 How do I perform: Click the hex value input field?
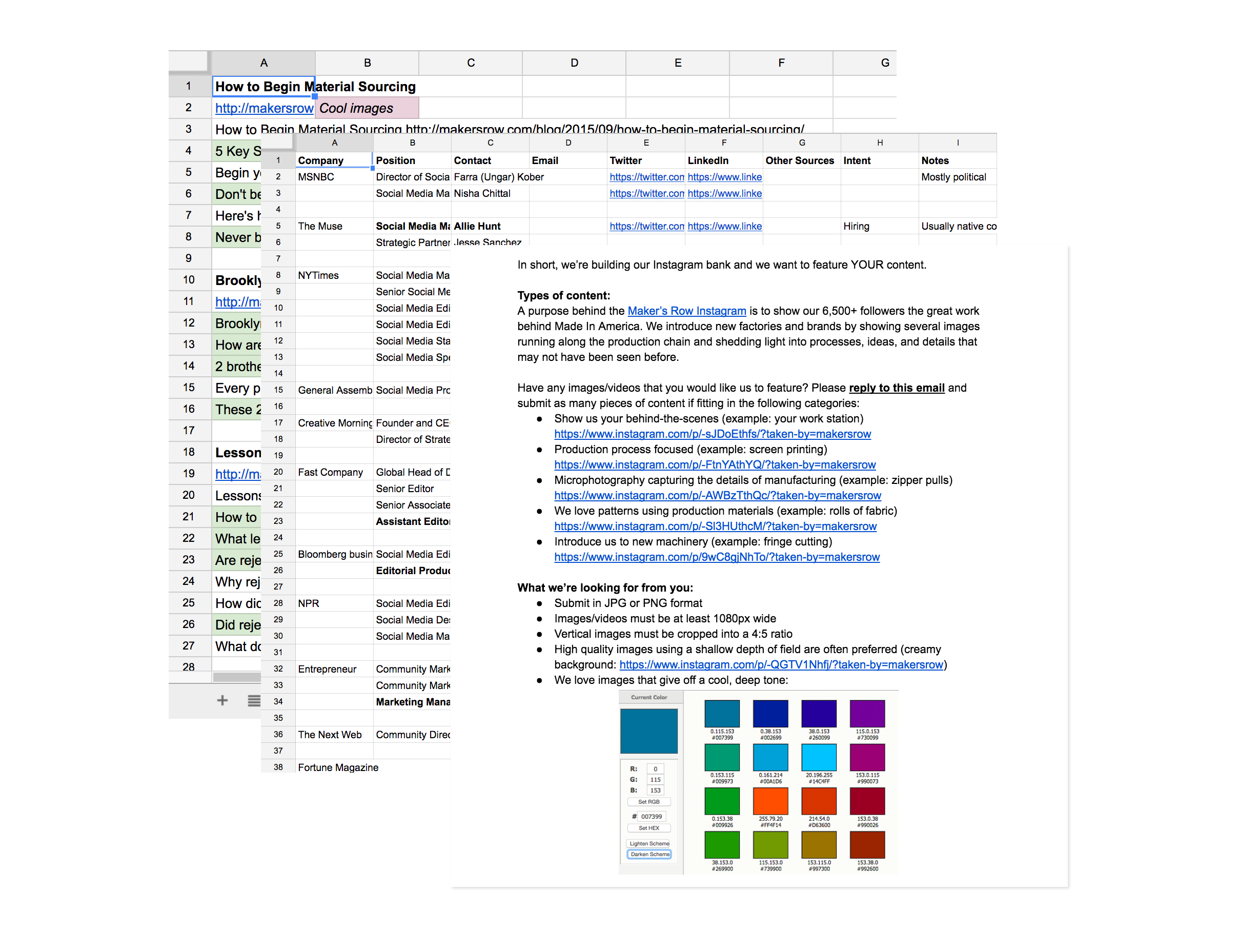pos(651,817)
